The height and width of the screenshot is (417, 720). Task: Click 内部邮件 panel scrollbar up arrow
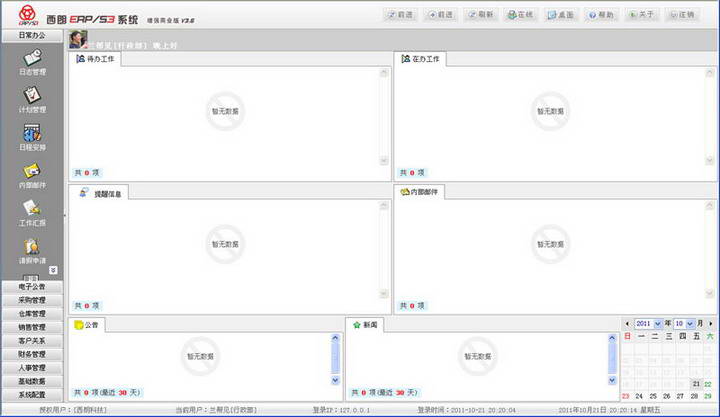(710, 205)
